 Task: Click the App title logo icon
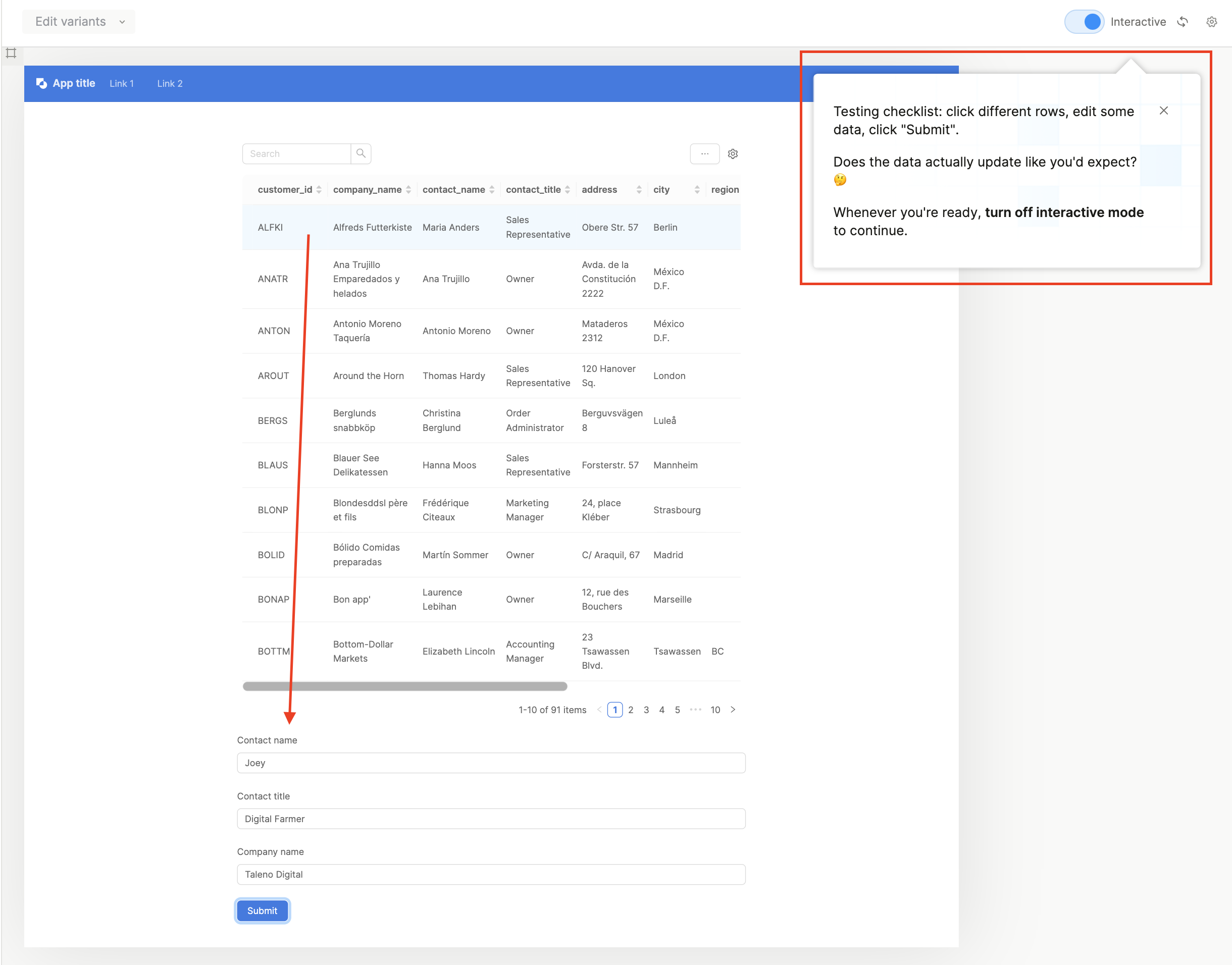(41, 84)
